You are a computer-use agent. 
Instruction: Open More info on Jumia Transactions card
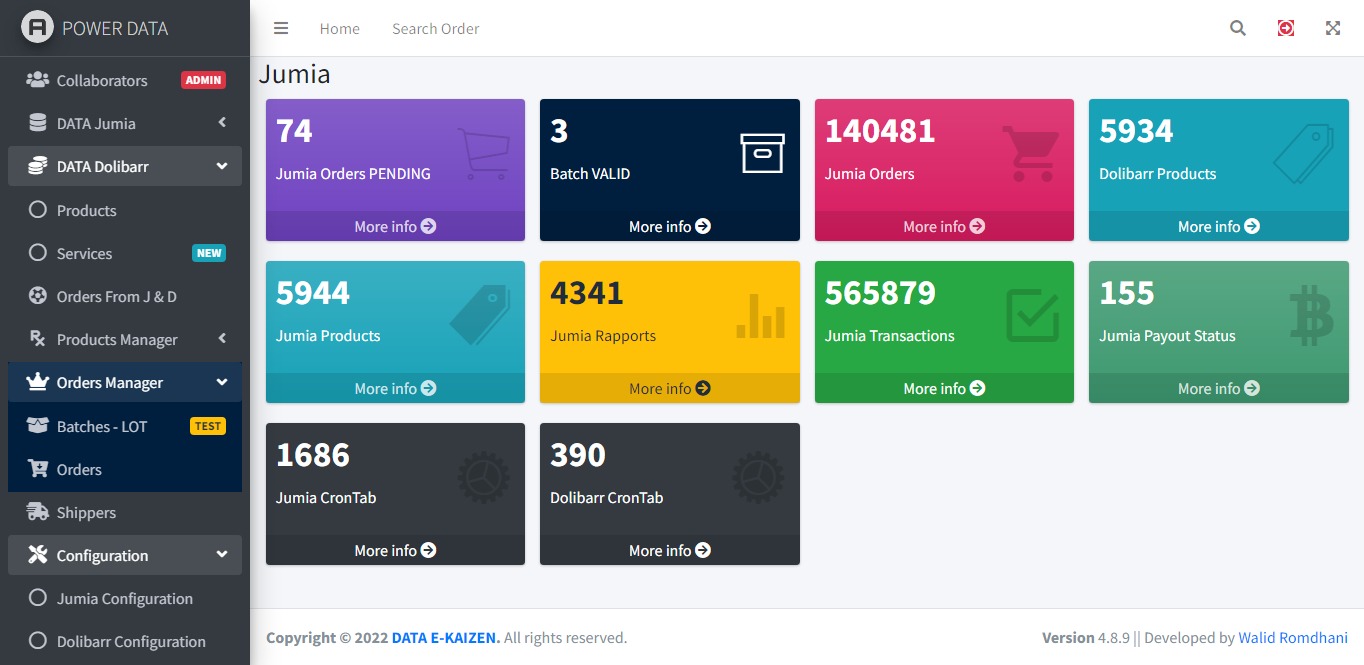944,388
